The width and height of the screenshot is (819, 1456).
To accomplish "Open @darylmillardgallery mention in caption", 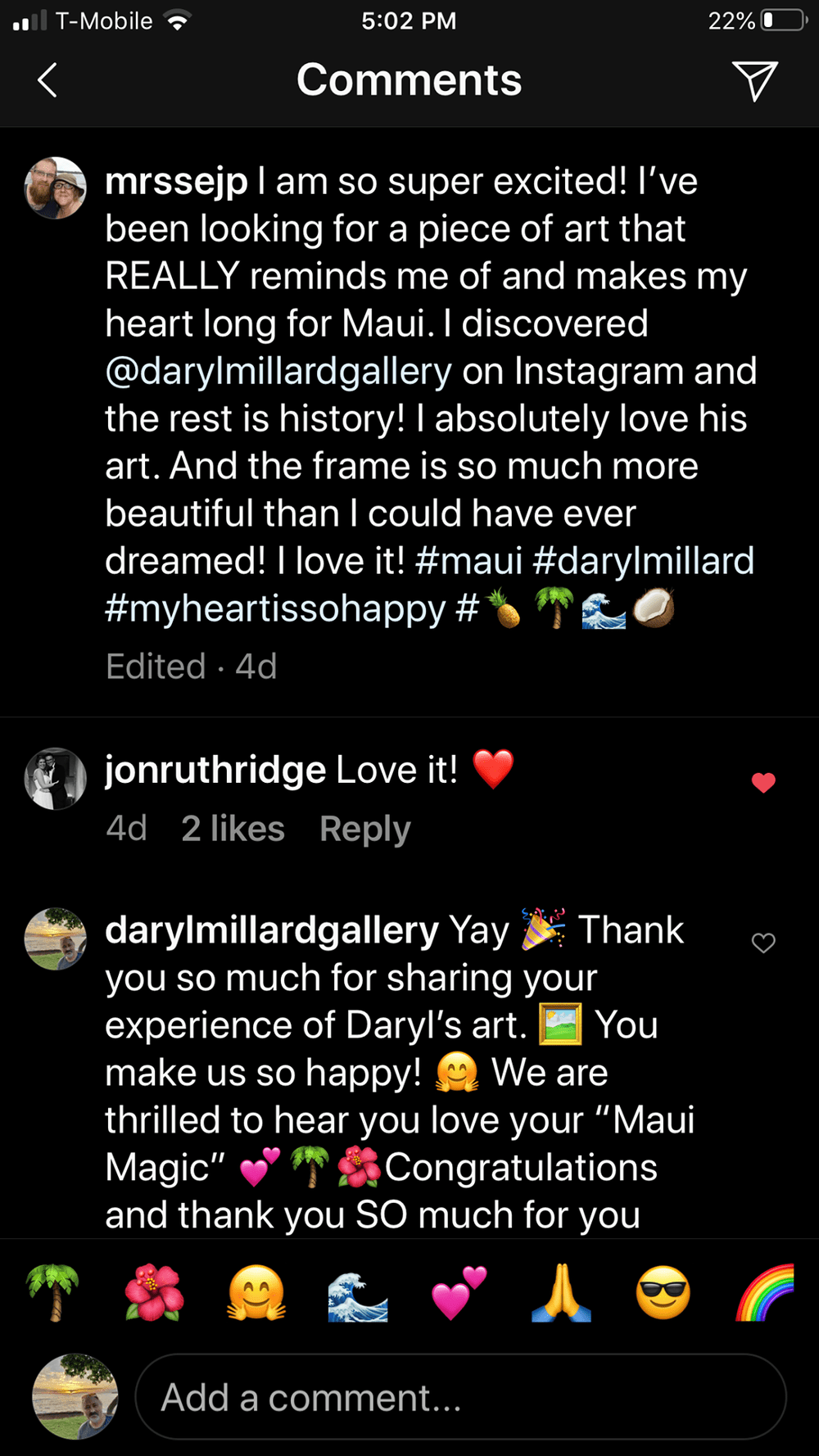I will coord(278,372).
